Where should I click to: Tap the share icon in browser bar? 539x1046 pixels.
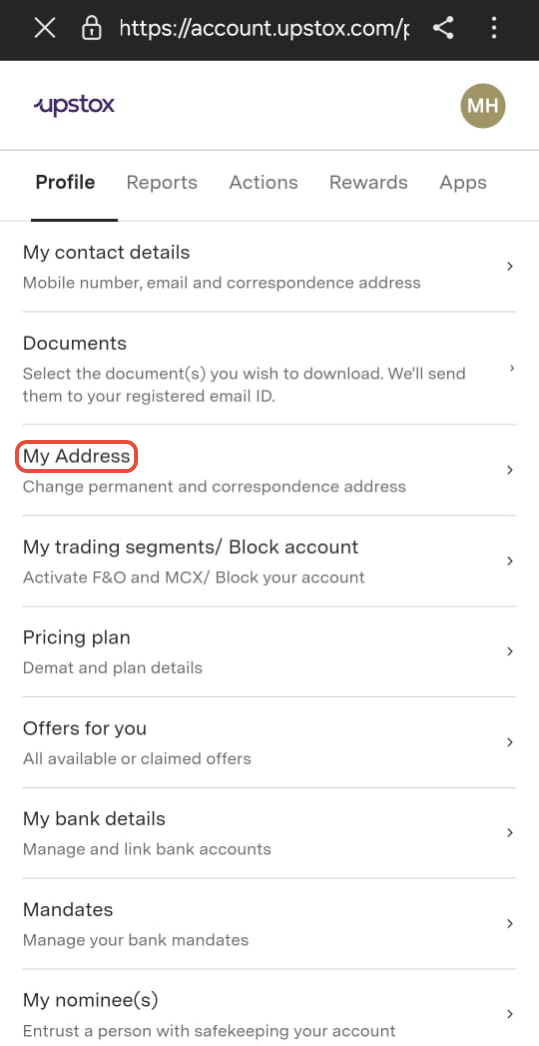[x=443, y=28]
